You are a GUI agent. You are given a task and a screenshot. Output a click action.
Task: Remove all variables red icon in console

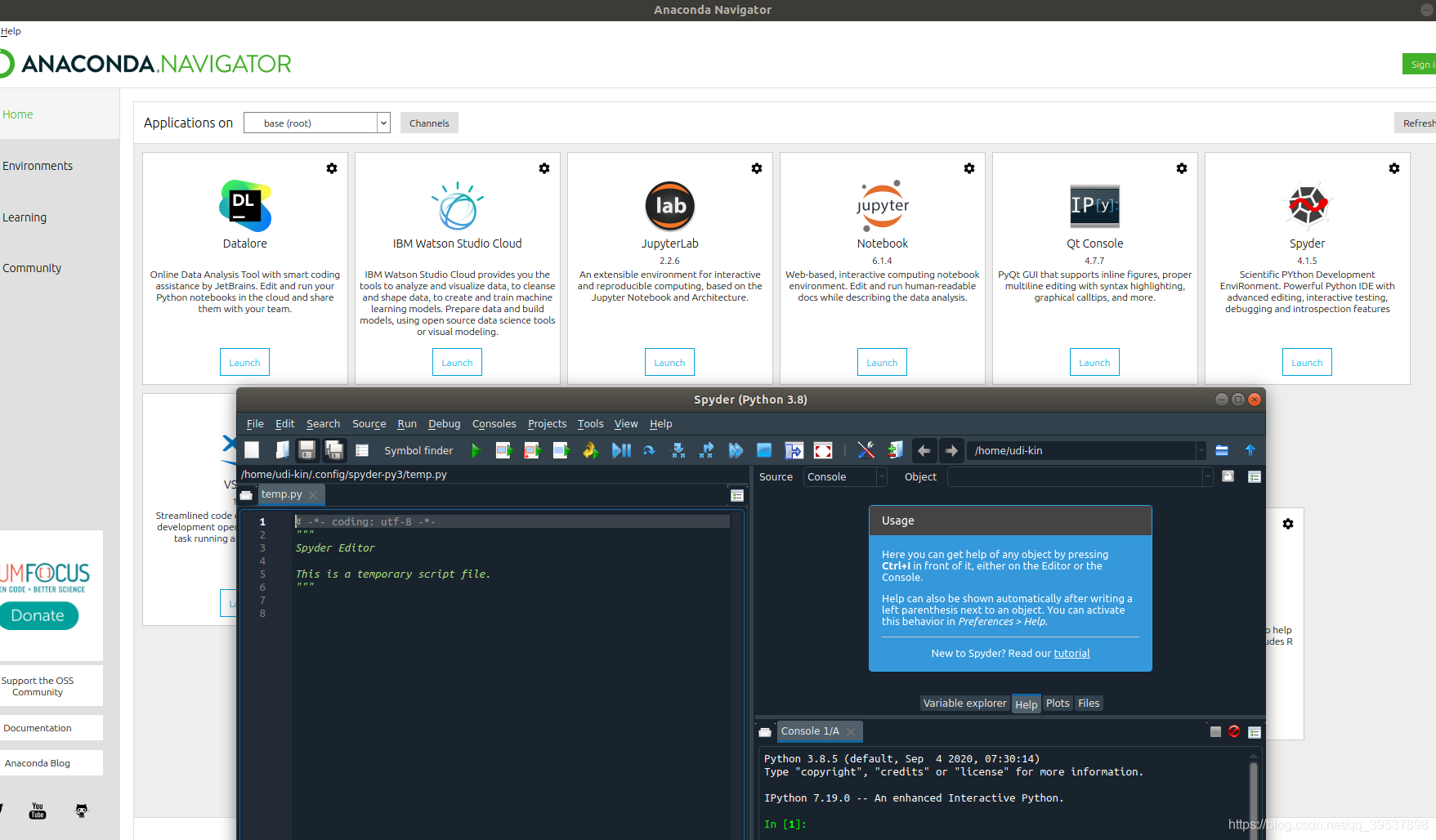(1234, 732)
